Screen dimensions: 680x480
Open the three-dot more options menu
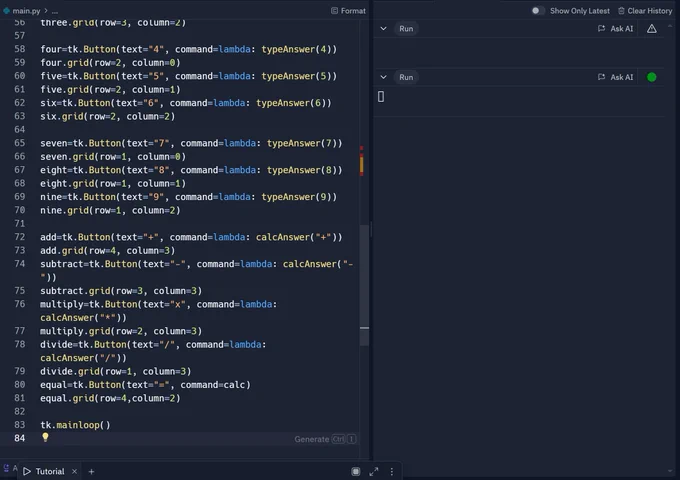[x=392, y=471]
